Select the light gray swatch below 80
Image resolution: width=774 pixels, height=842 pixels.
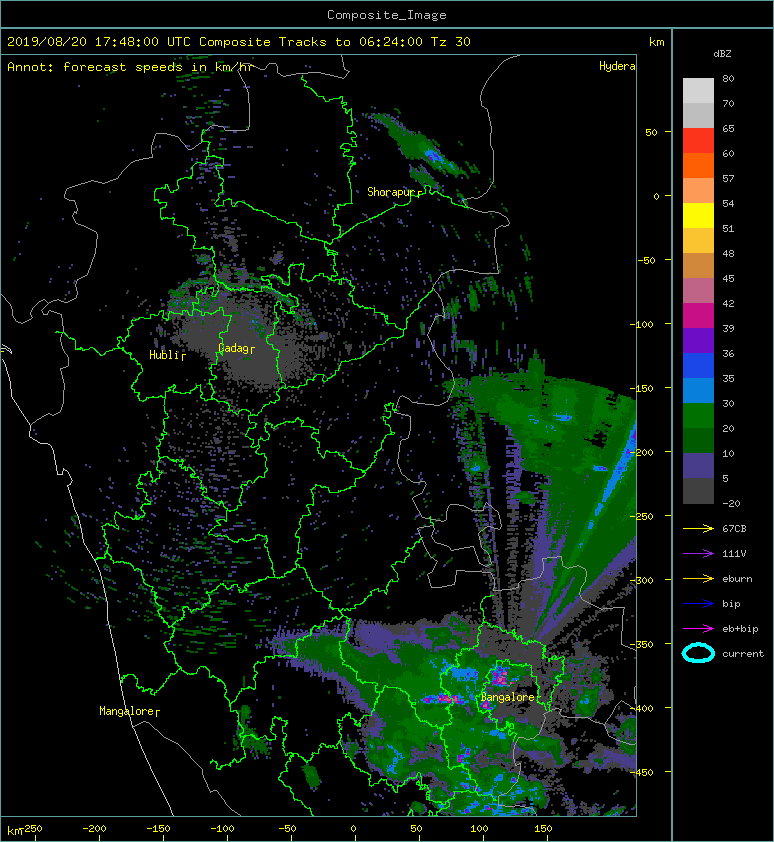(x=698, y=91)
